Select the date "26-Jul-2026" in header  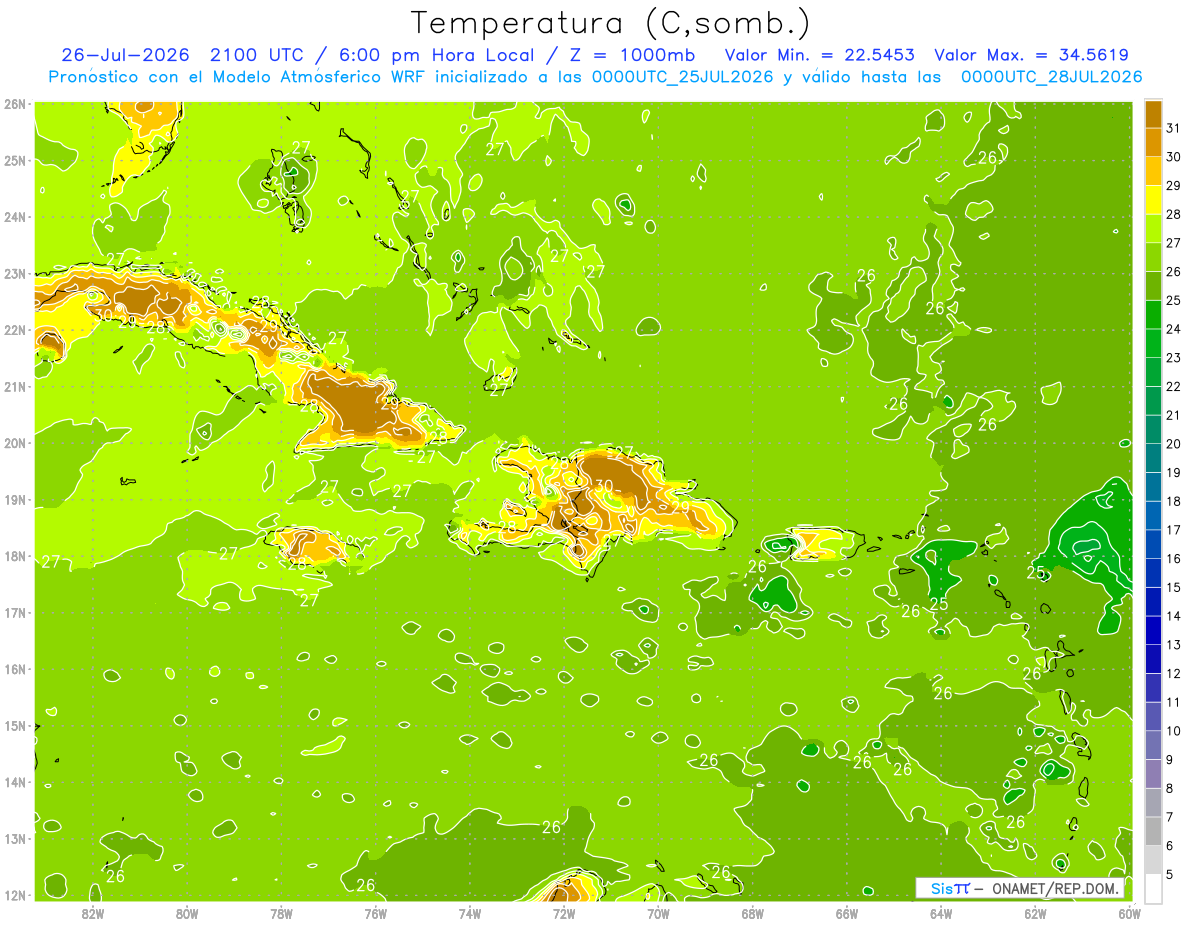(127, 55)
